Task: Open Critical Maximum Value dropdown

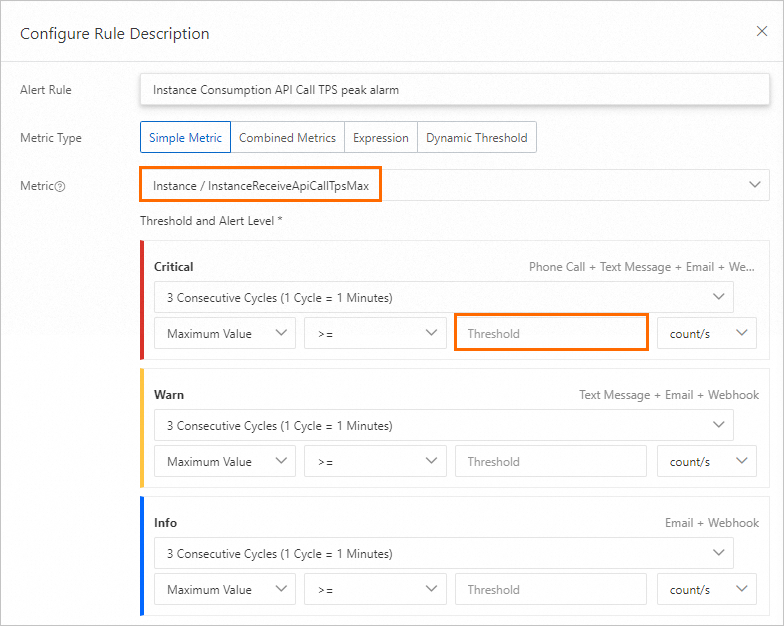Action: click(224, 334)
